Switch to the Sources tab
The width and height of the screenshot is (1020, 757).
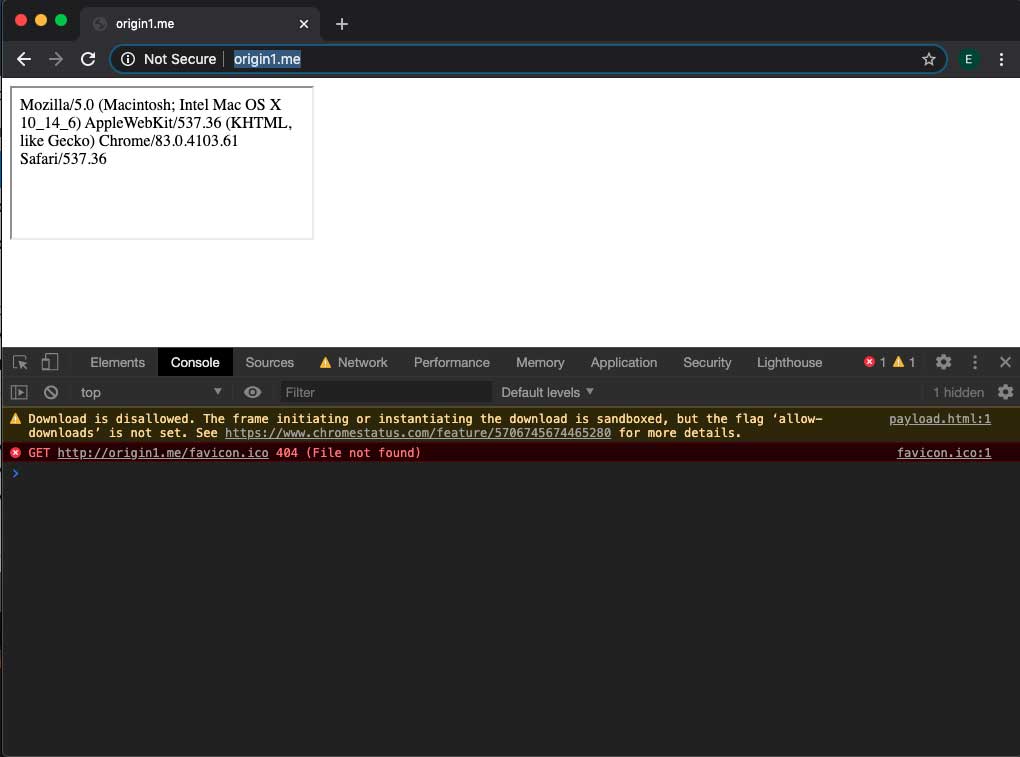click(x=269, y=362)
